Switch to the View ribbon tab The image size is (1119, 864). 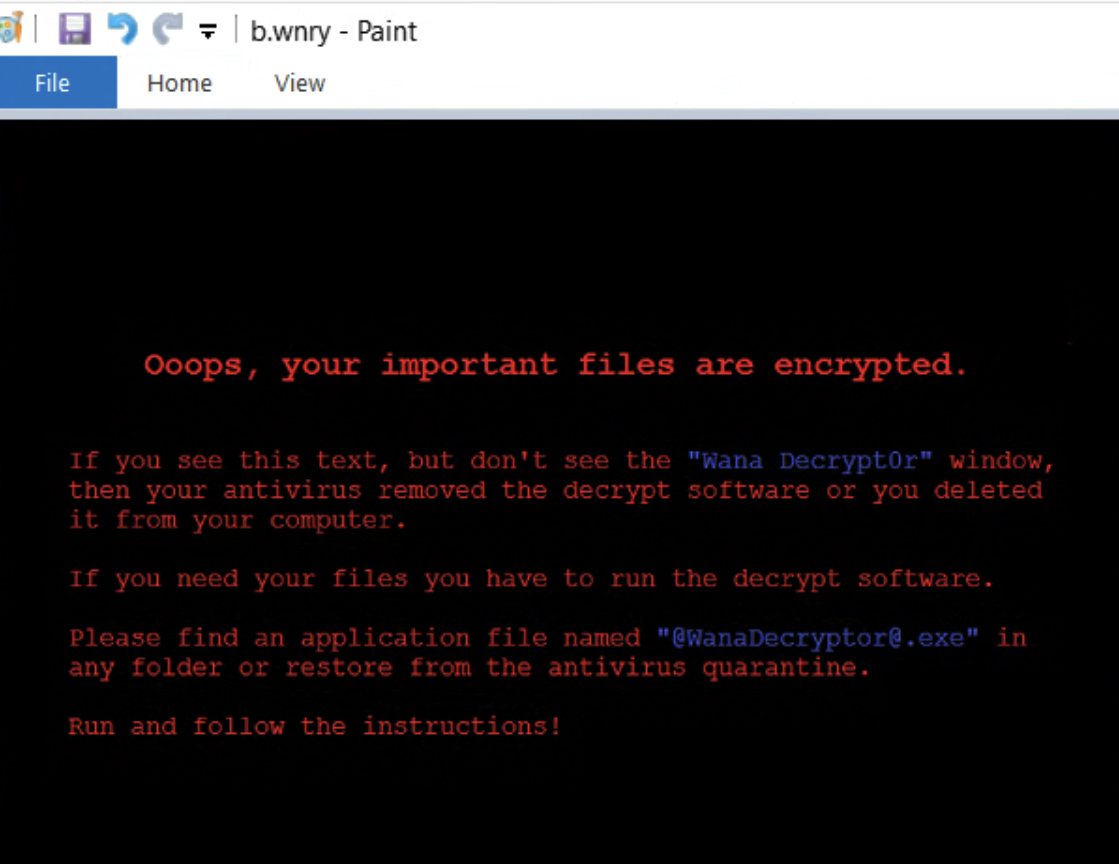click(300, 83)
